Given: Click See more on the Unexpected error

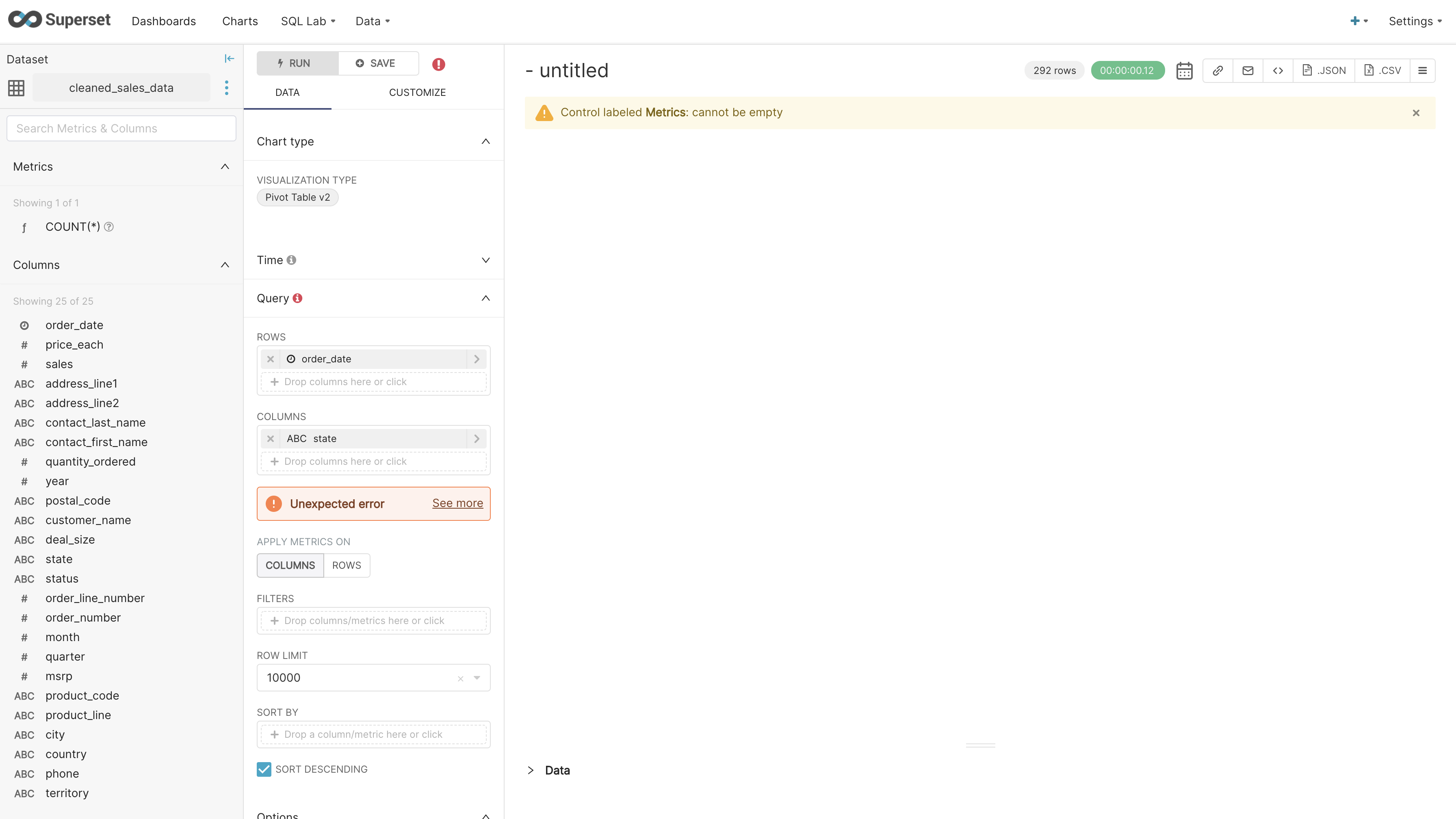Looking at the screenshot, I should pyautogui.click(x=457, y=503).
